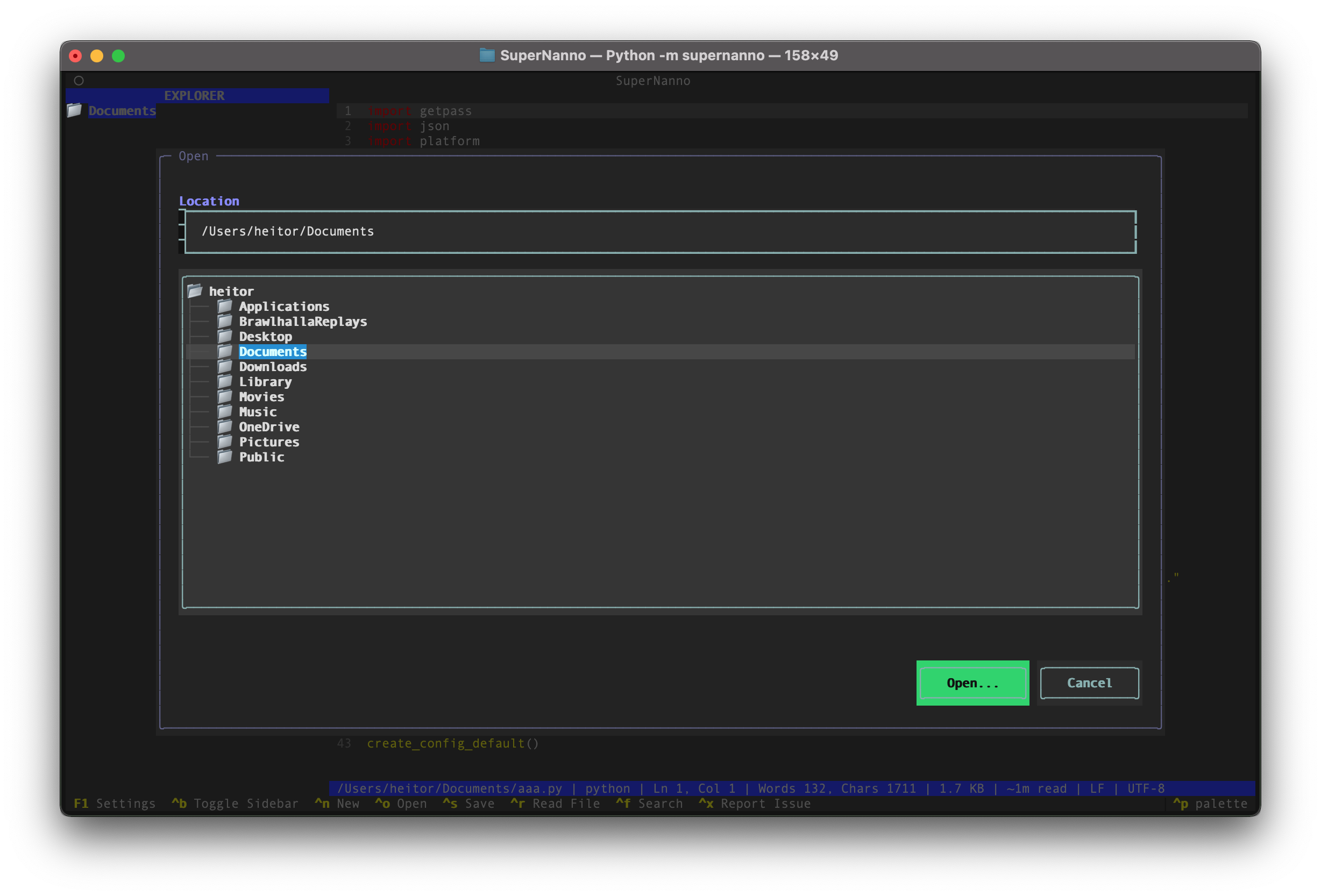Screen dimensions: 1321x896
Task: Click the Documents folder icon in dialog tree
Action: coord(225,351)
